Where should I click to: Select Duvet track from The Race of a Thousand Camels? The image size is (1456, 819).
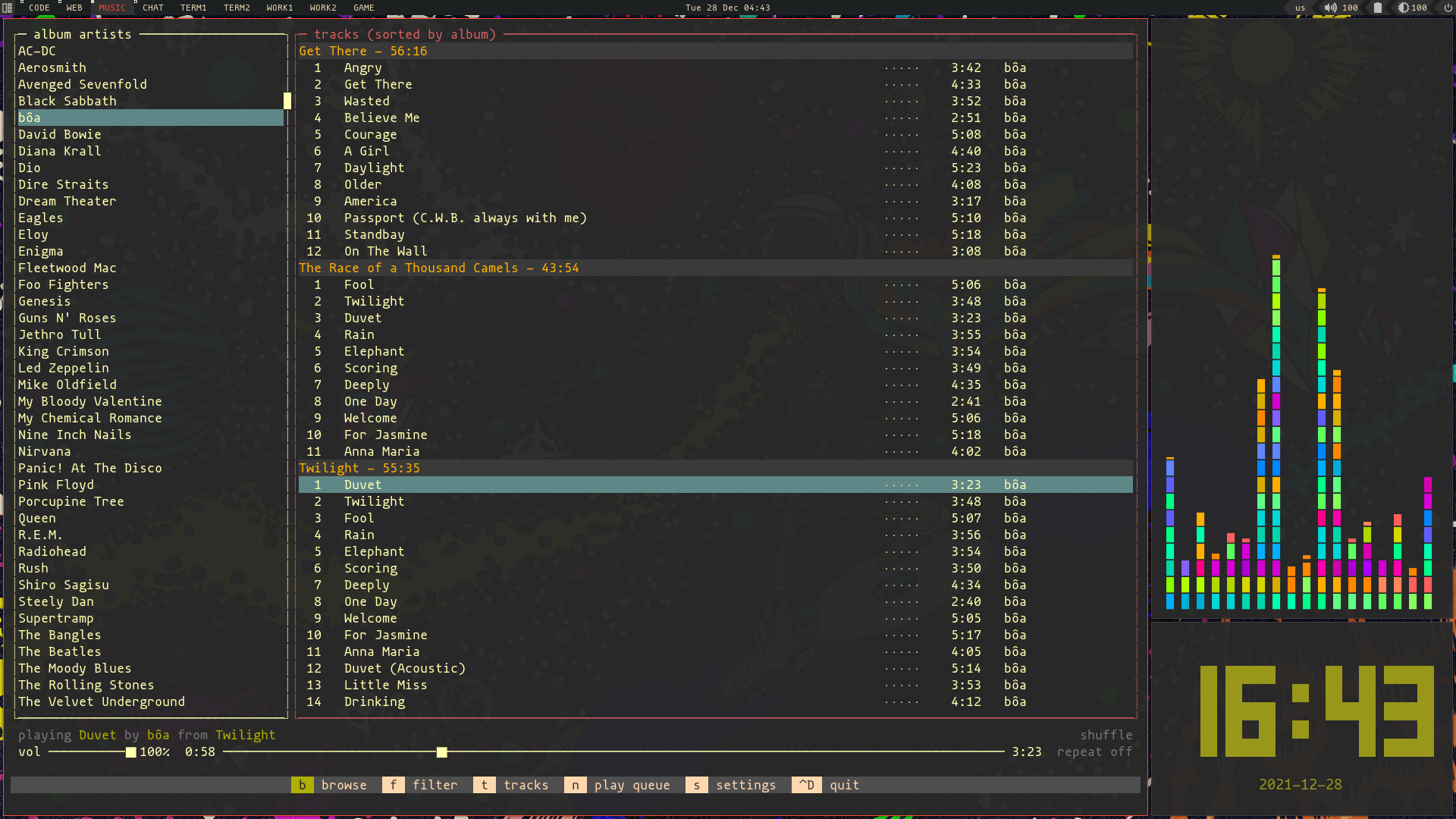tap(362, 318)
